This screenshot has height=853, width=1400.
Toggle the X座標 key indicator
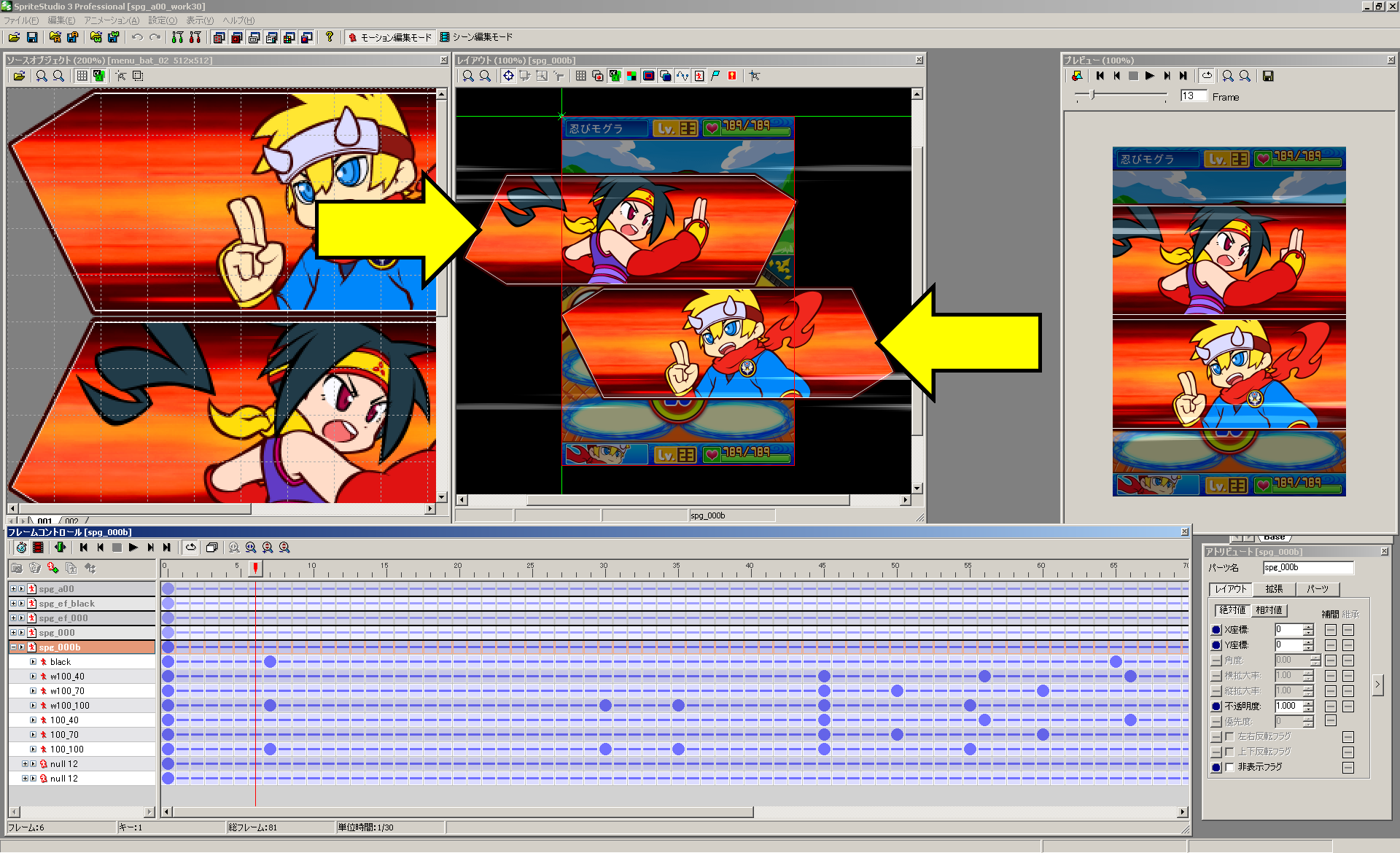[1216, 630]
